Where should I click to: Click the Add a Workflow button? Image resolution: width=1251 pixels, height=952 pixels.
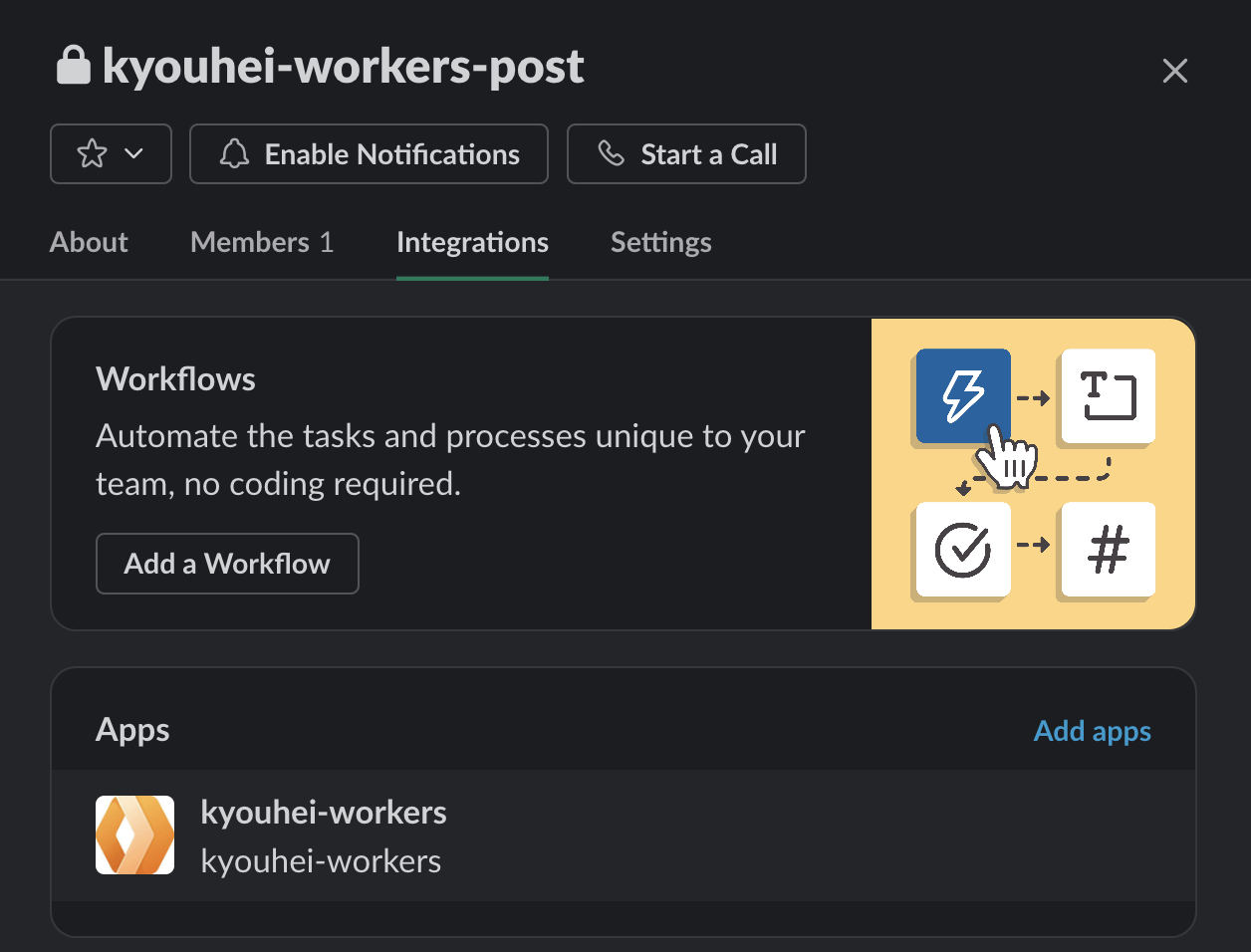(227, 563)
